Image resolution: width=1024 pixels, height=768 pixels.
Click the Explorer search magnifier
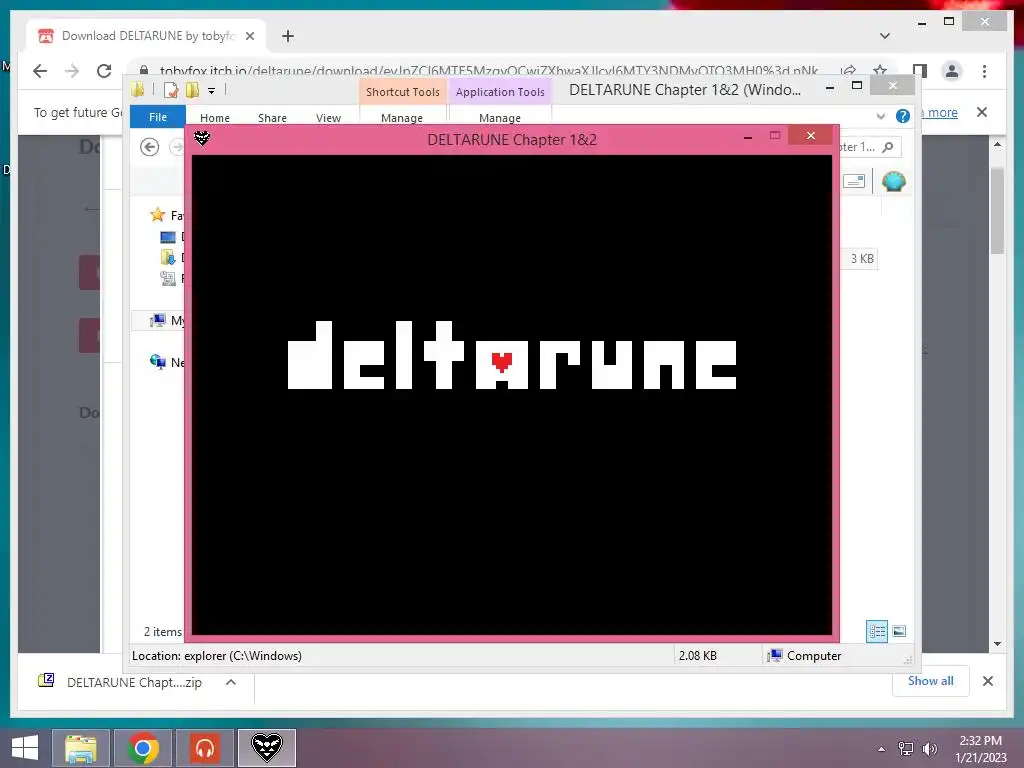pos(888,147)
